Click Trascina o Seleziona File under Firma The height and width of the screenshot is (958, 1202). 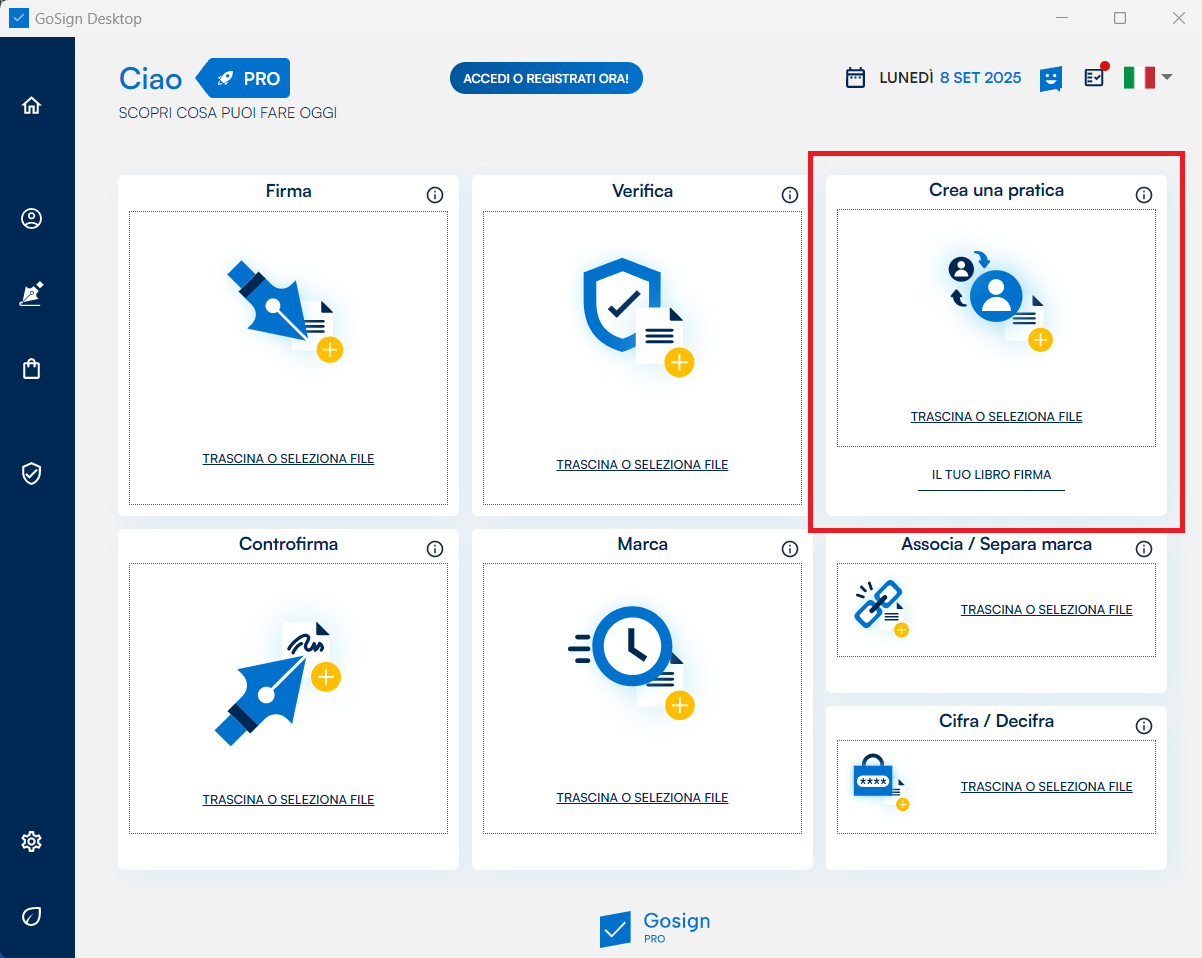click(x=288, y=459)
